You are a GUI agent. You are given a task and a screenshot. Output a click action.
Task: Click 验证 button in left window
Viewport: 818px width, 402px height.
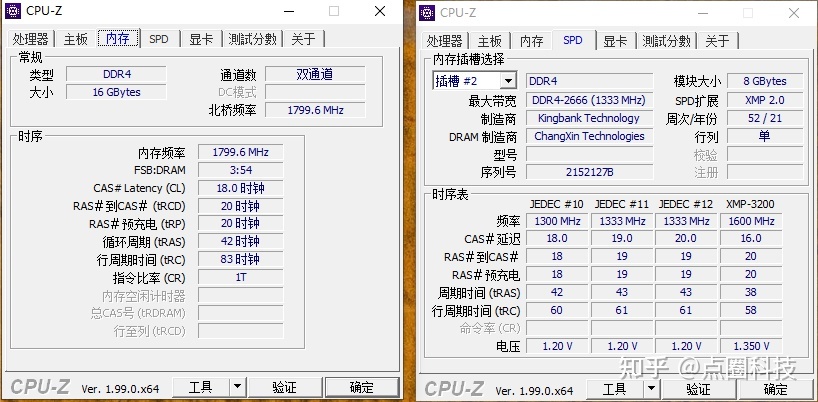(284, 387)
